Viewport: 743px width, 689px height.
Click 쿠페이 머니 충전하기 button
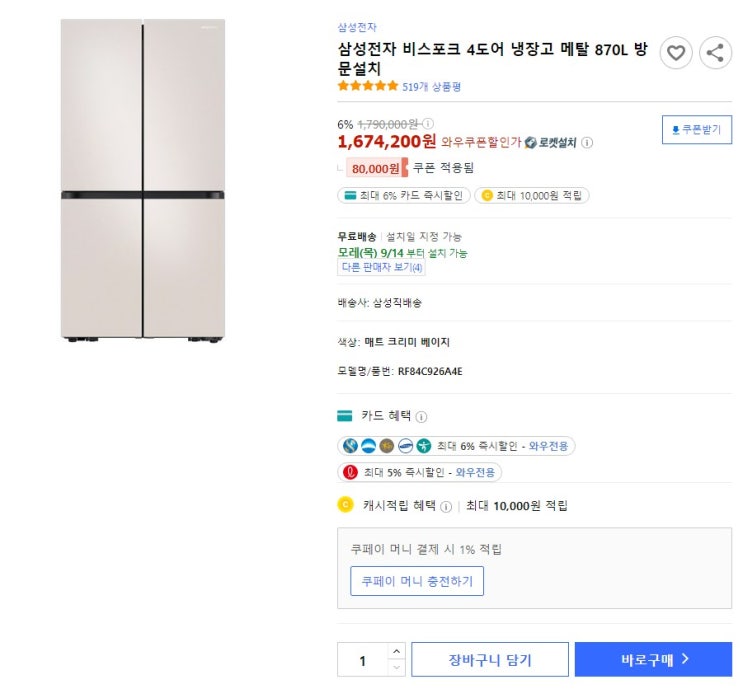(x=417, y=581)
